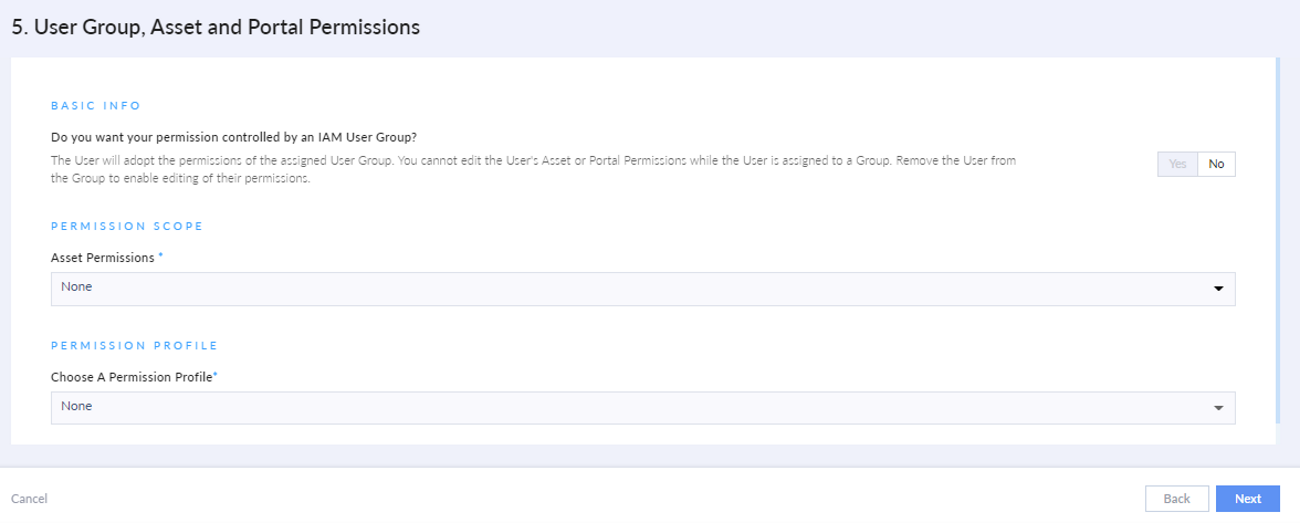Select No for IAM User Group control
The image size is (1300, 523).
tap(1216, 164)
